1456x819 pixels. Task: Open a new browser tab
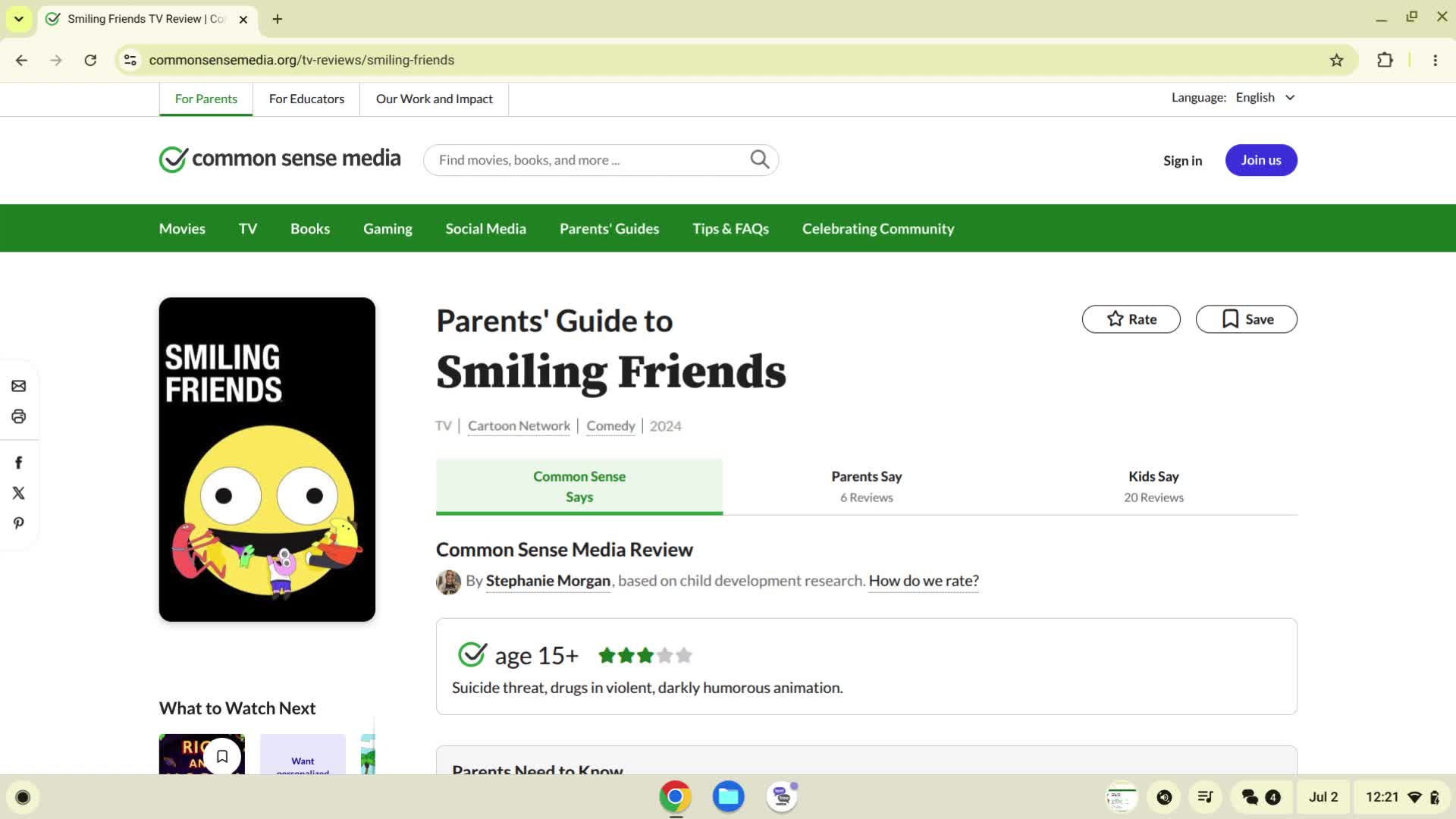pyautogui.click(x=278, y=19)
